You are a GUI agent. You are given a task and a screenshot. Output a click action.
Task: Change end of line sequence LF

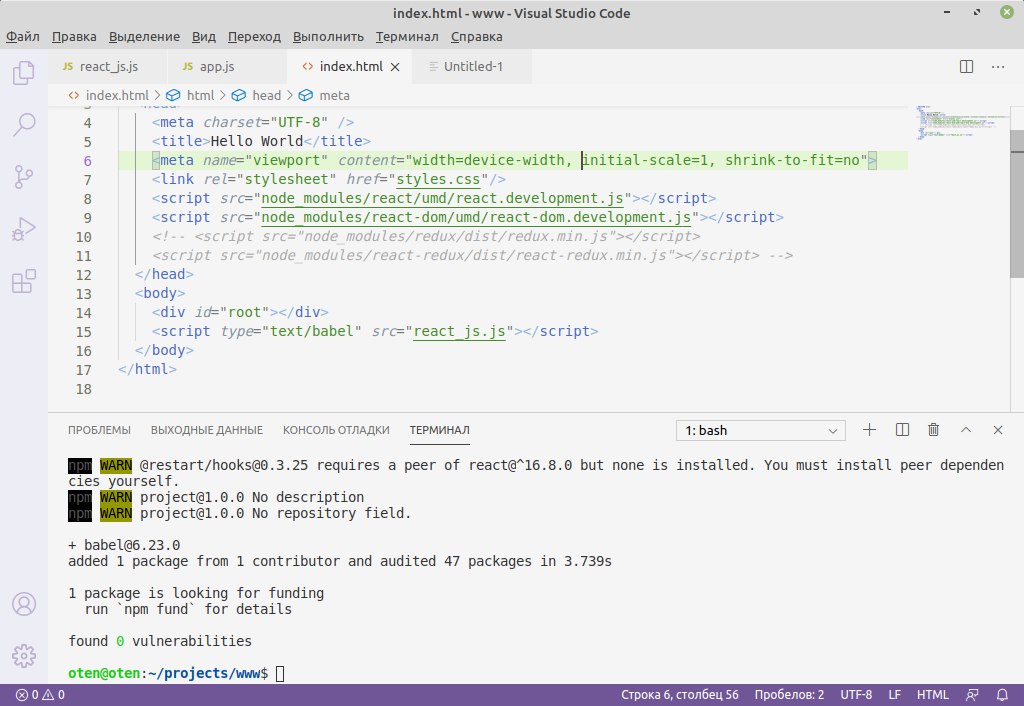coord(895,695)
